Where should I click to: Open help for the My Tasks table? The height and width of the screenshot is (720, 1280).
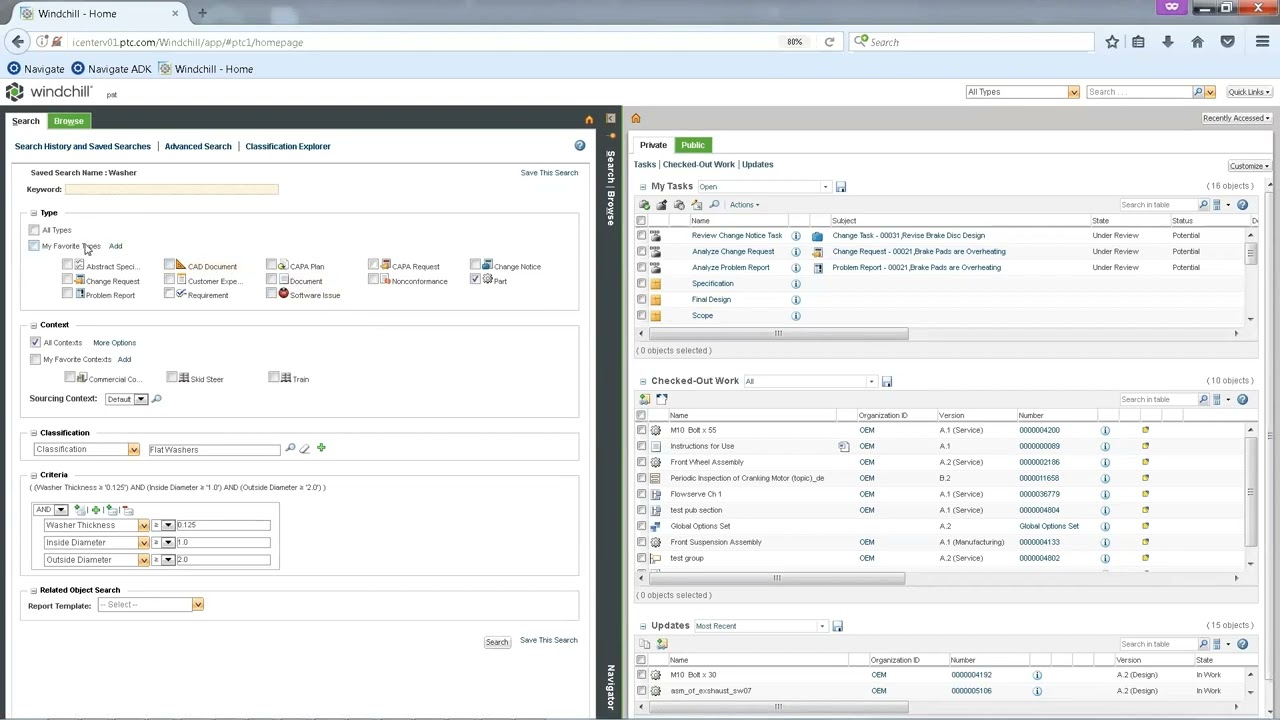click(x=1242, y=205)
